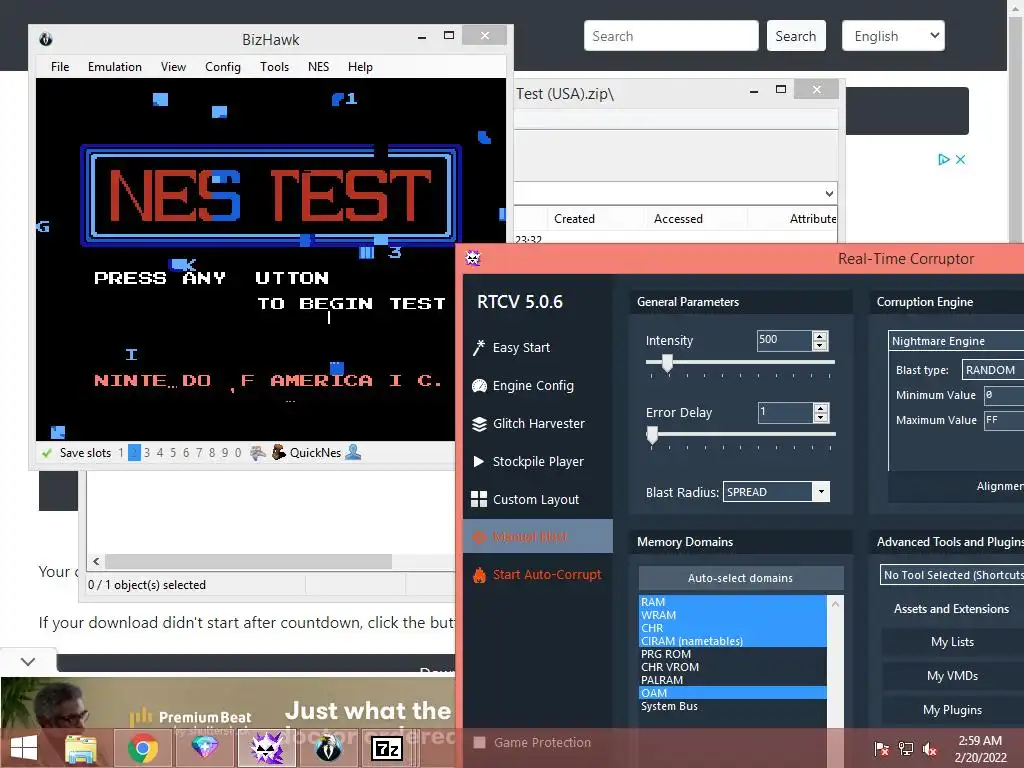Click Auto-select domains button
1024x768 pixels.
tap(741, 578)
